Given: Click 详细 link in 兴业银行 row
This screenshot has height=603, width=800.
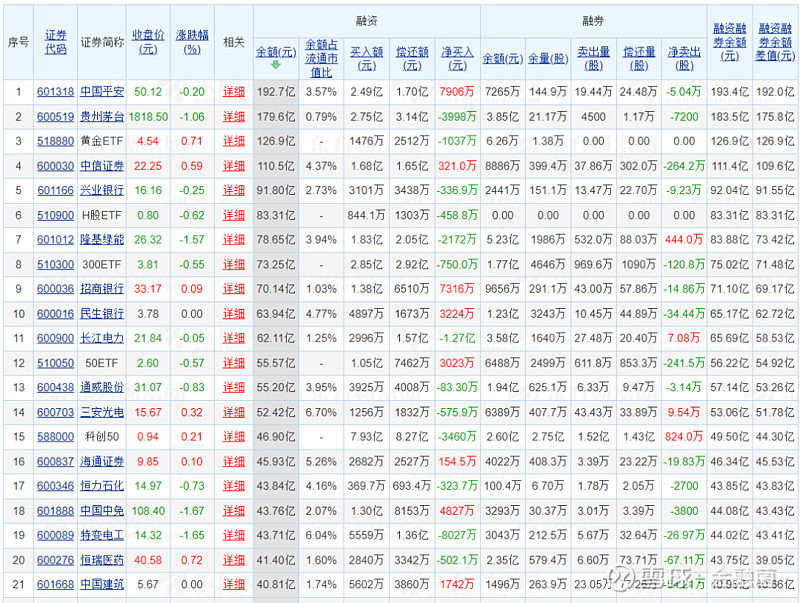Looking at the screenshot, I should (x=234, y=190).
